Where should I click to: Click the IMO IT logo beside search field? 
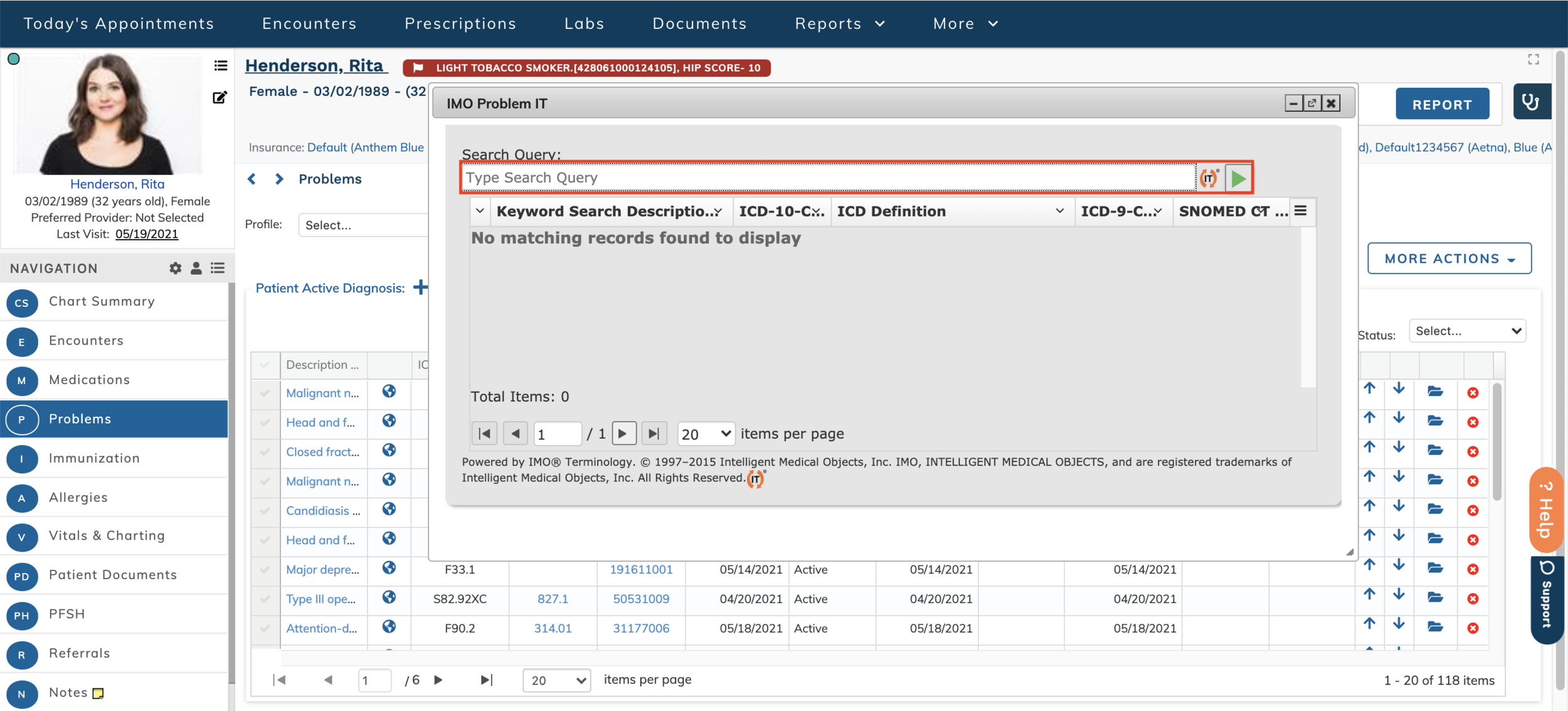[x=1209, y=178]
